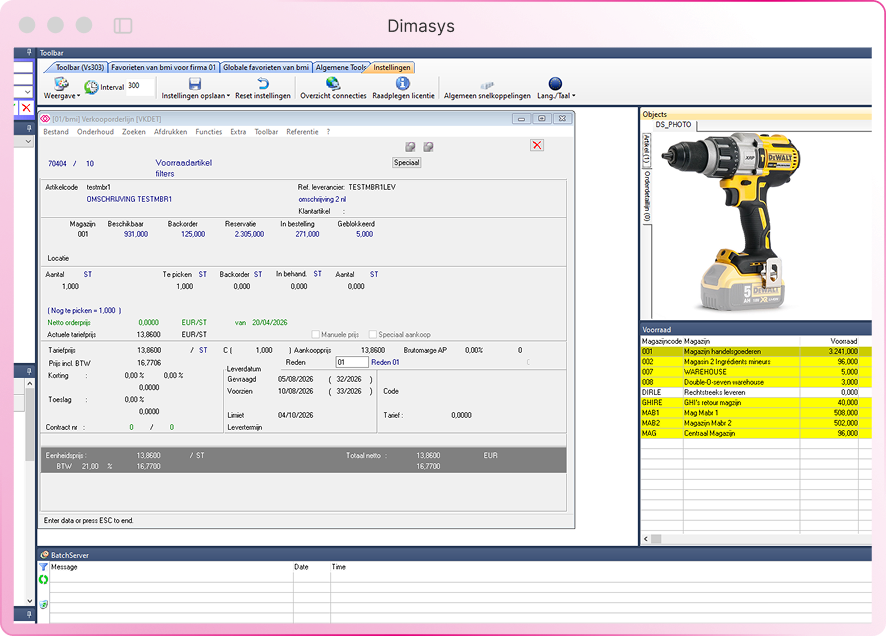Switch to Globale favorieten van bmi tab
Image resolution: width=886 pixels, height=636 pixels.
pyautogui.click(x=266, y=67)
